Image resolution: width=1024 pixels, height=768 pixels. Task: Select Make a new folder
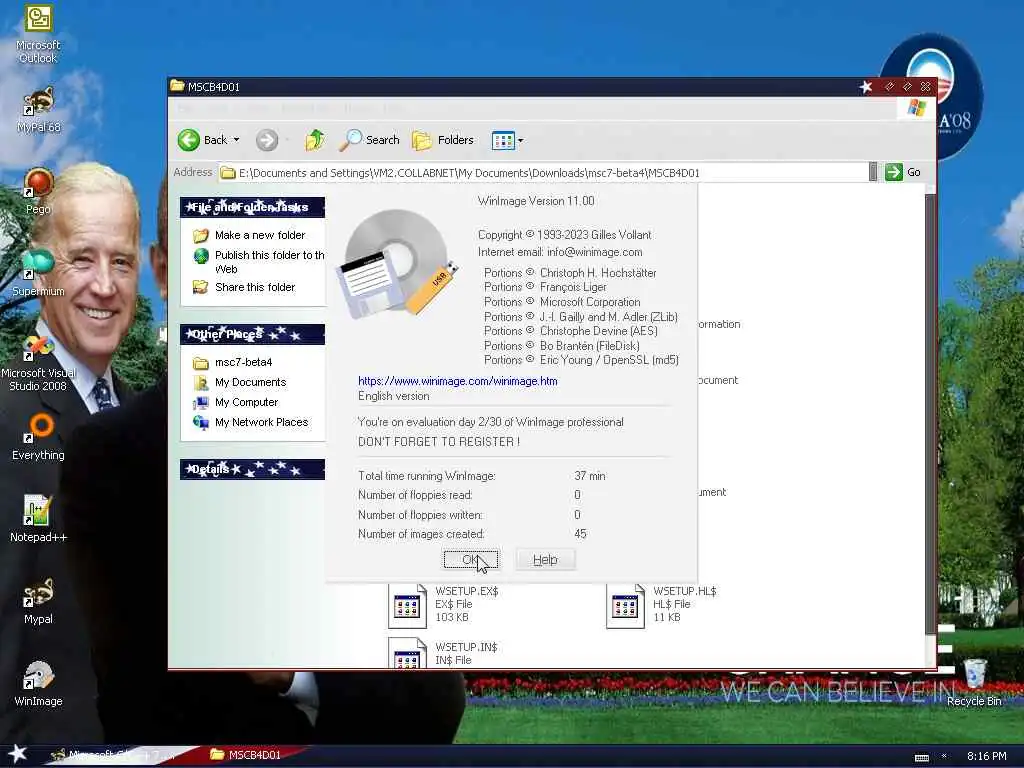click(x=260, y=235)
